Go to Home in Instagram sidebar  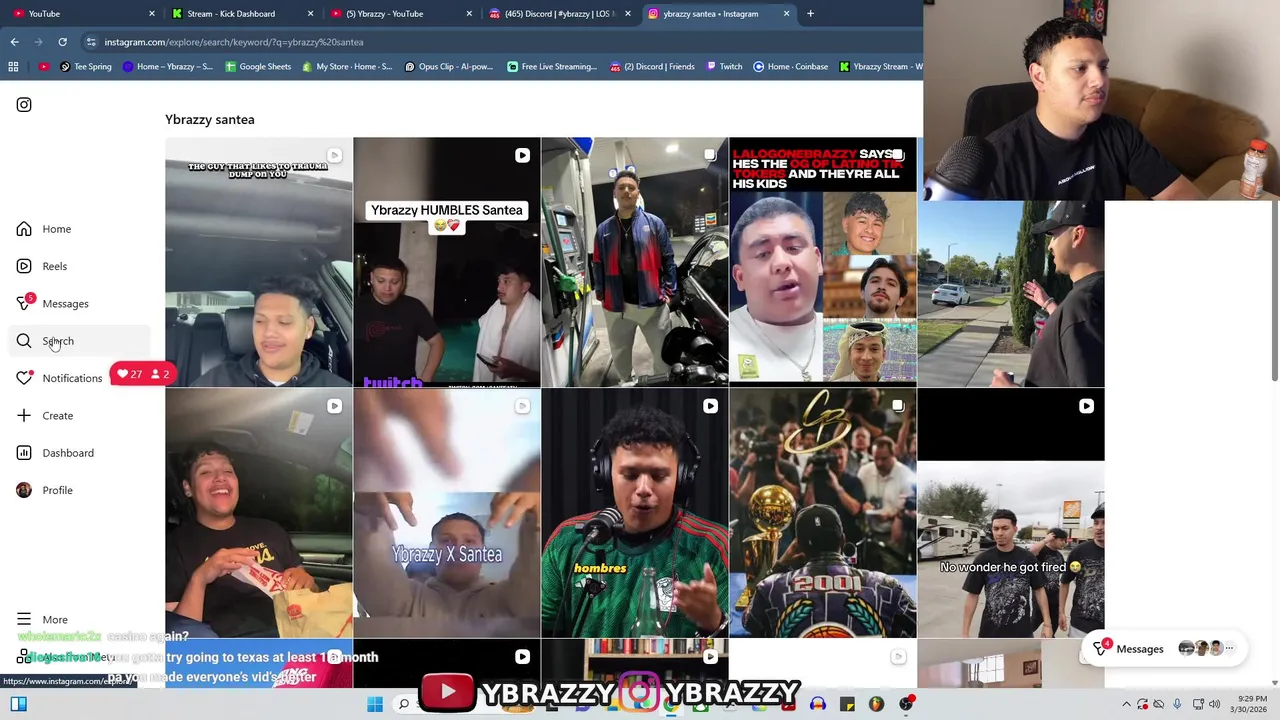click(x=56, y=229)
